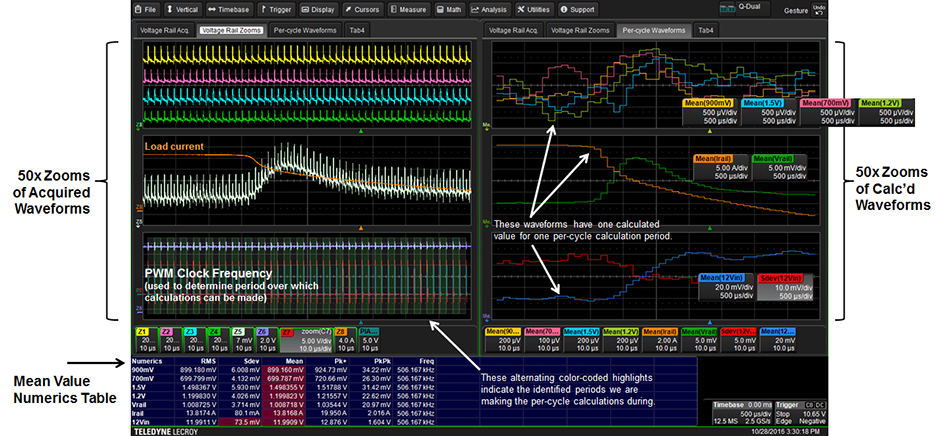Open the Timebase menu
940x436 pixels.
(229, 9)
